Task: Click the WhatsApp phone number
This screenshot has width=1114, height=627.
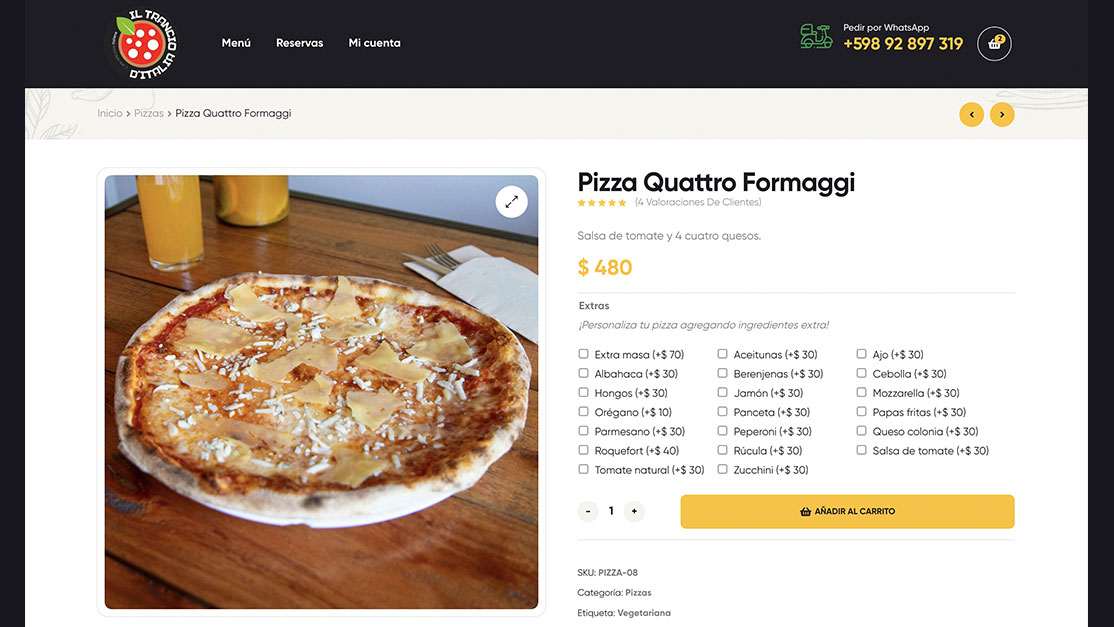Action: 903,44
